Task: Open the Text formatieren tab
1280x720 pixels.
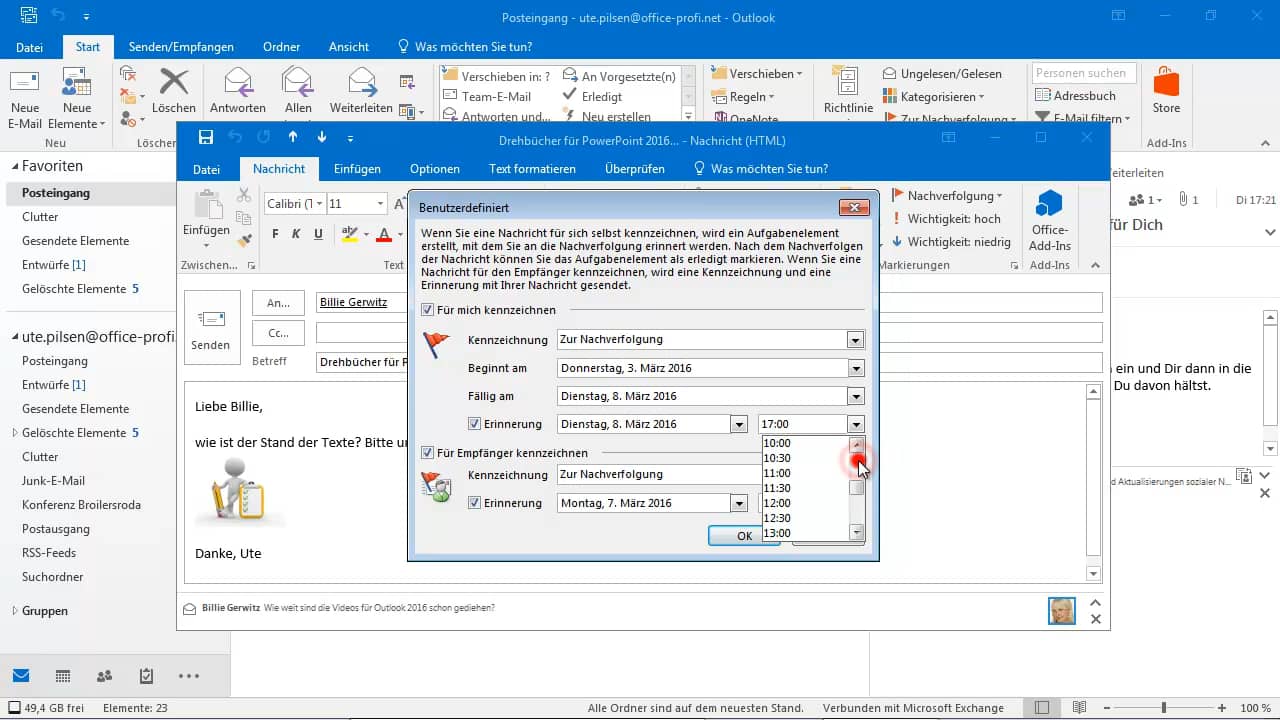Action: coord(532,169)
